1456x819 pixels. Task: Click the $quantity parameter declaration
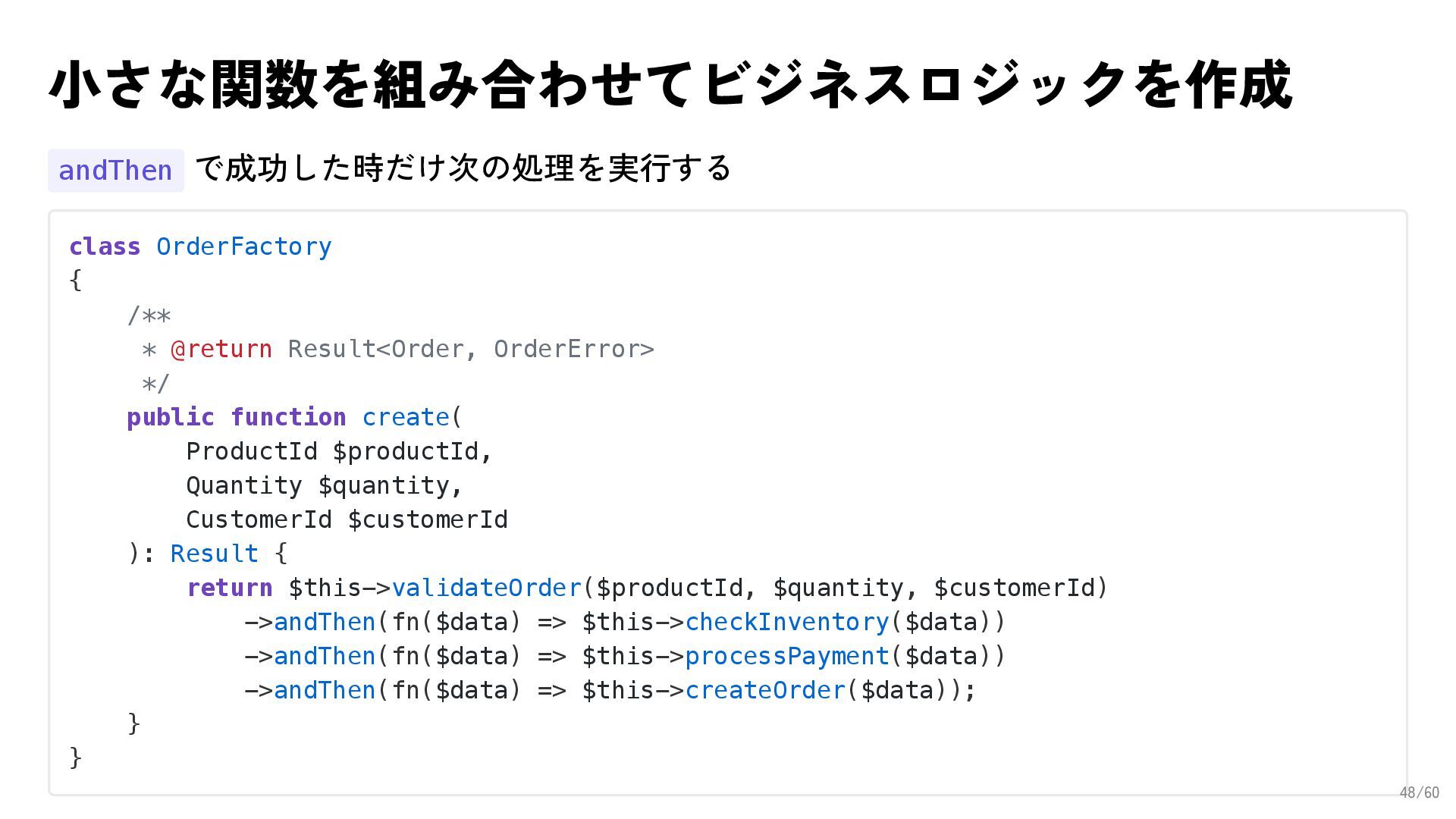click(x=384, y=485)
